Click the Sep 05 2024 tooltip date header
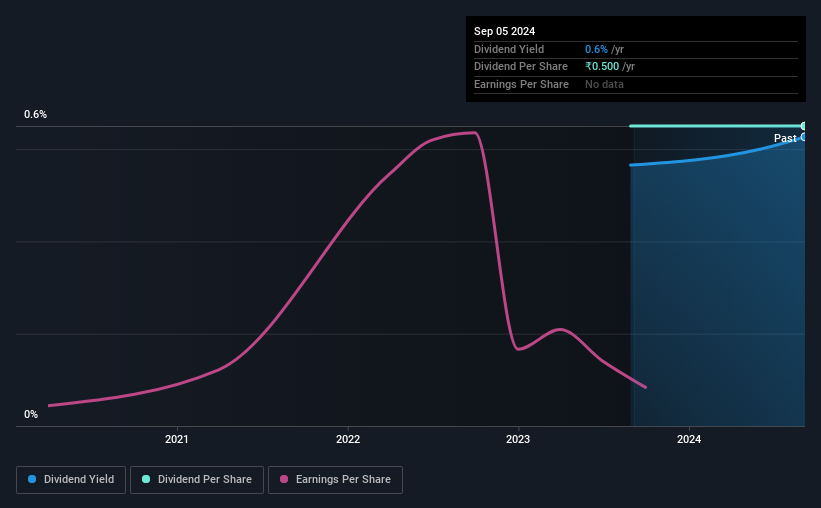The image size is (821, 508). [x=504, y=31]
